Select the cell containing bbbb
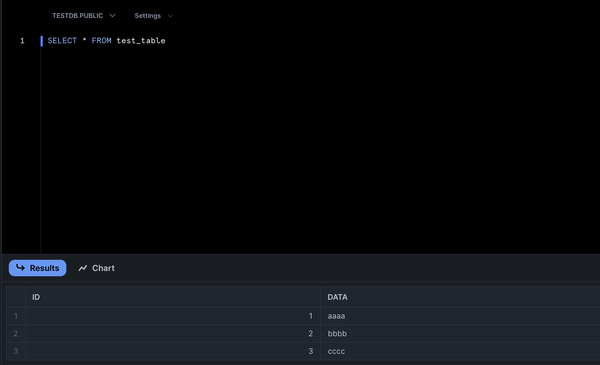This screenshot has height=365, width=600. 460,334
